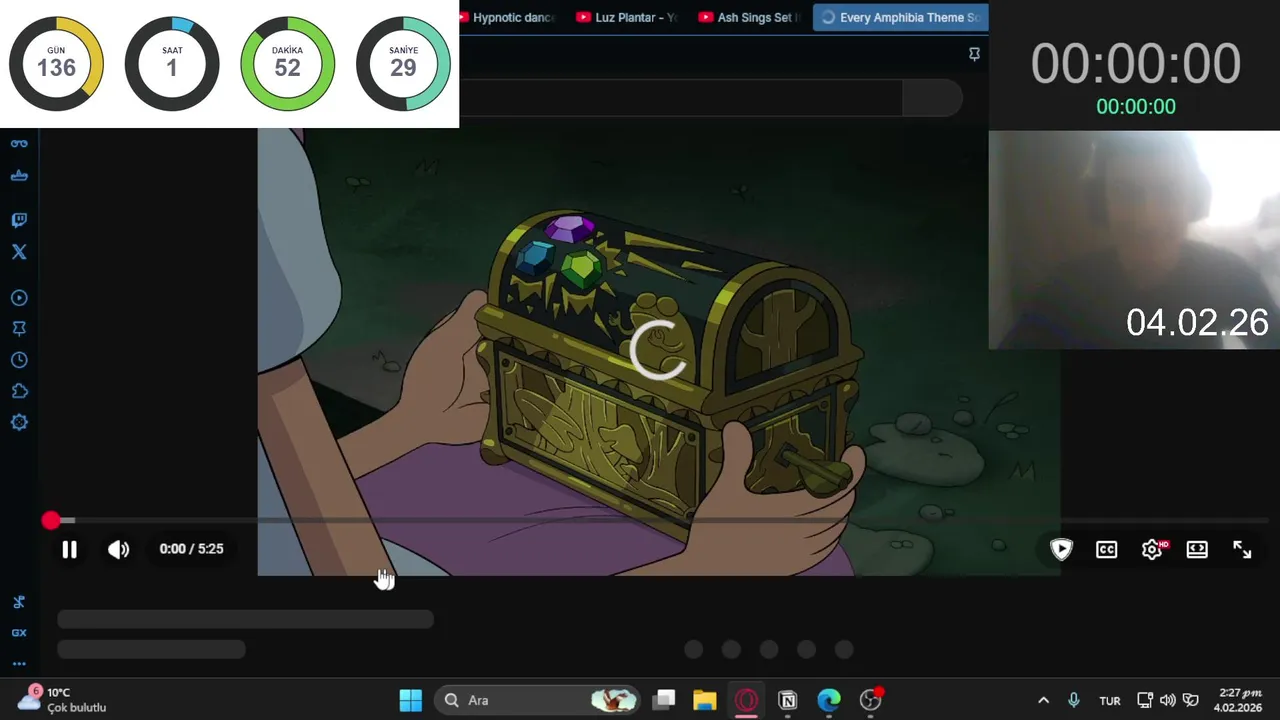Open the pinboards icon in the Opera sidebar
1280x720 pixels.
[x=19, y=329]
